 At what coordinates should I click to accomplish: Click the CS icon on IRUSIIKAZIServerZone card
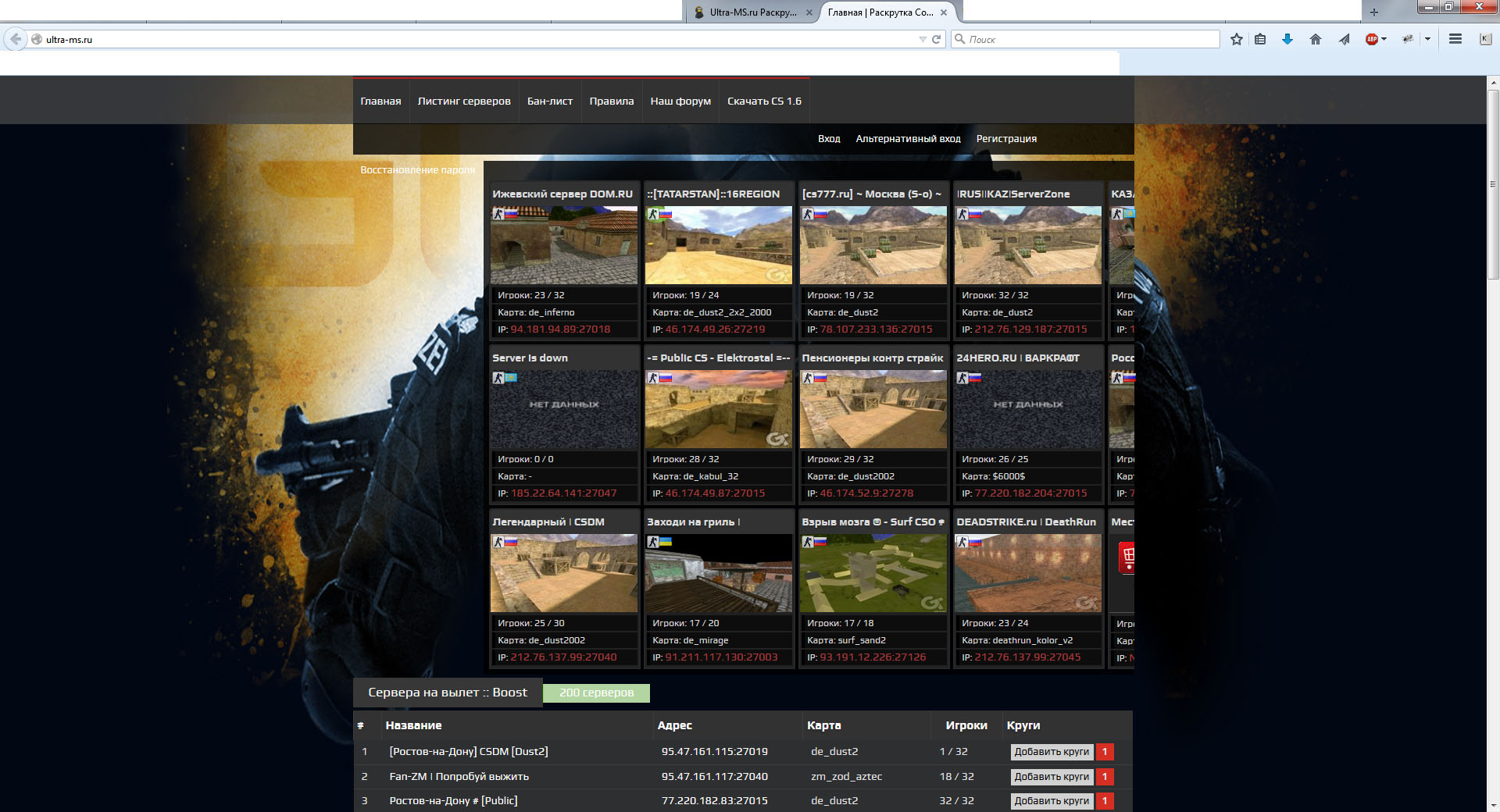pyautogui.click(x=962, y=214)
